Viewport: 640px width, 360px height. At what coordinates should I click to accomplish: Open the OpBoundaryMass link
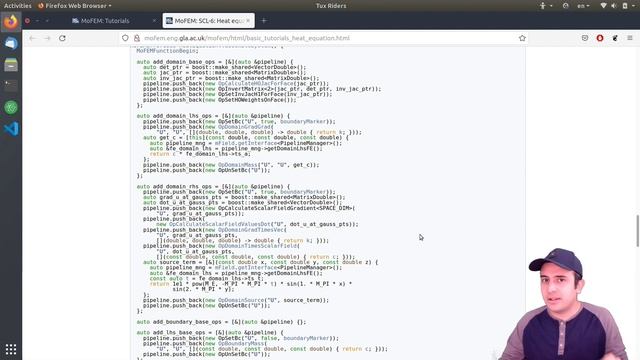[x=241, y=343]
